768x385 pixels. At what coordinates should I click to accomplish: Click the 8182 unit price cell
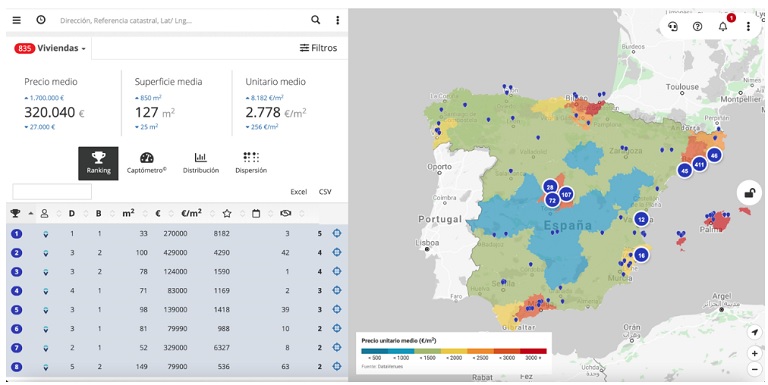click(221, 234)
